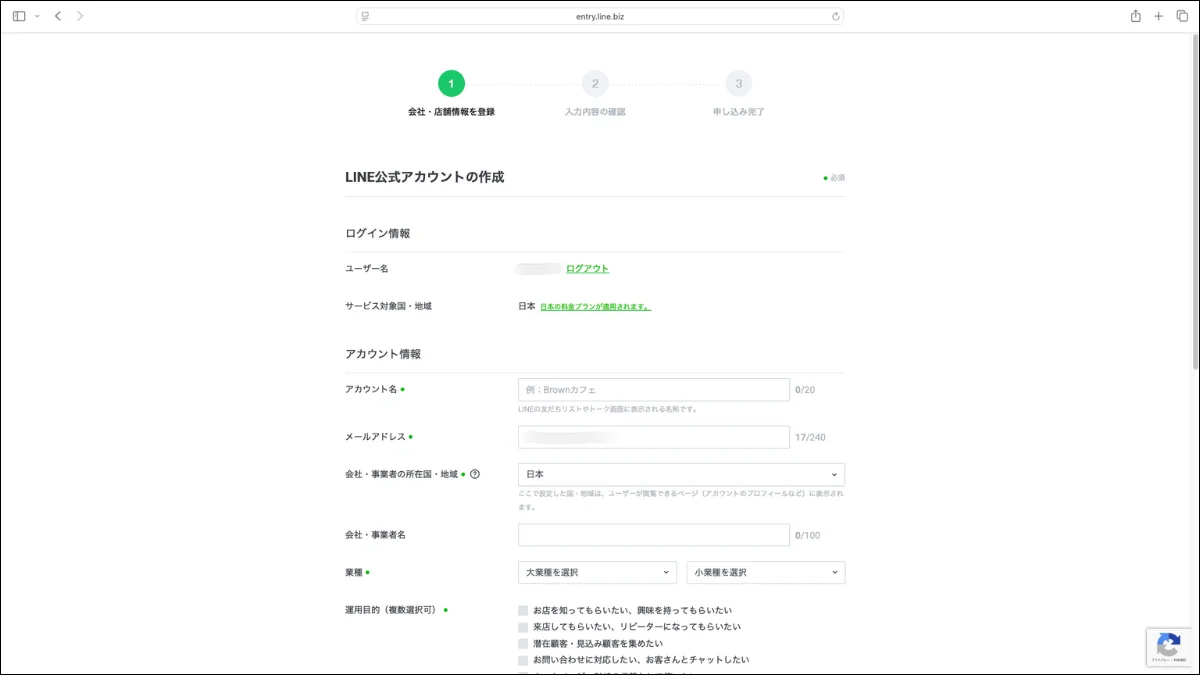Open the sidebar options chevron
Screen dimensions: 1200x675
[x=37, y=16]
